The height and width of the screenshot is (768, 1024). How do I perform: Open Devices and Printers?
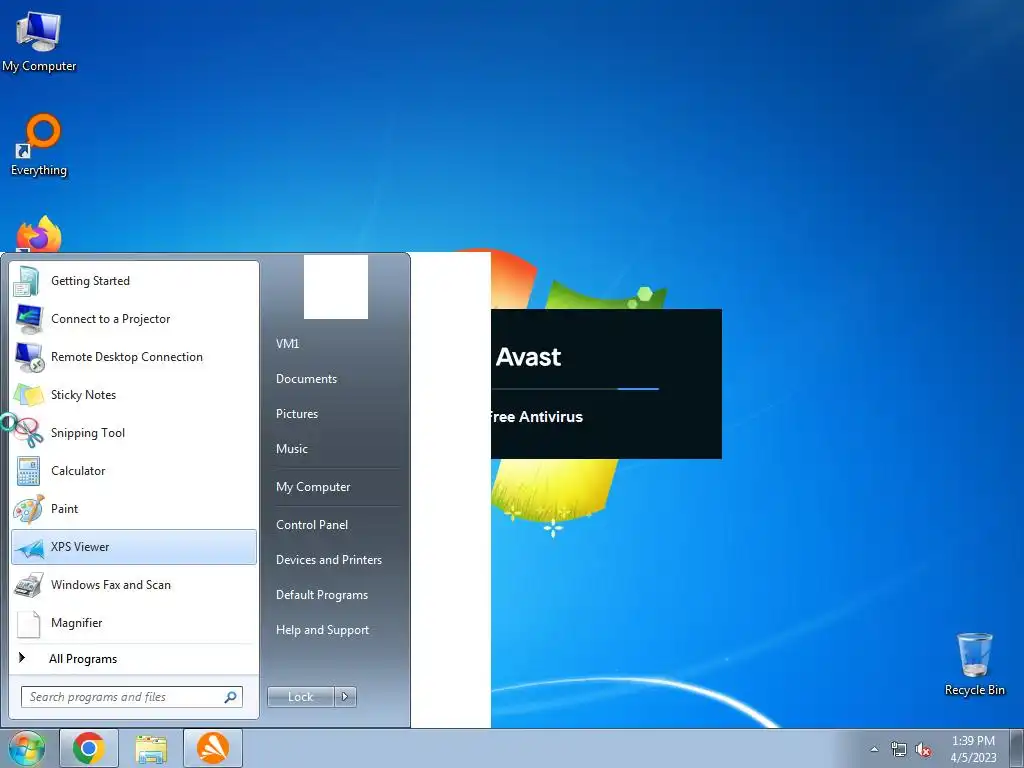328,560
